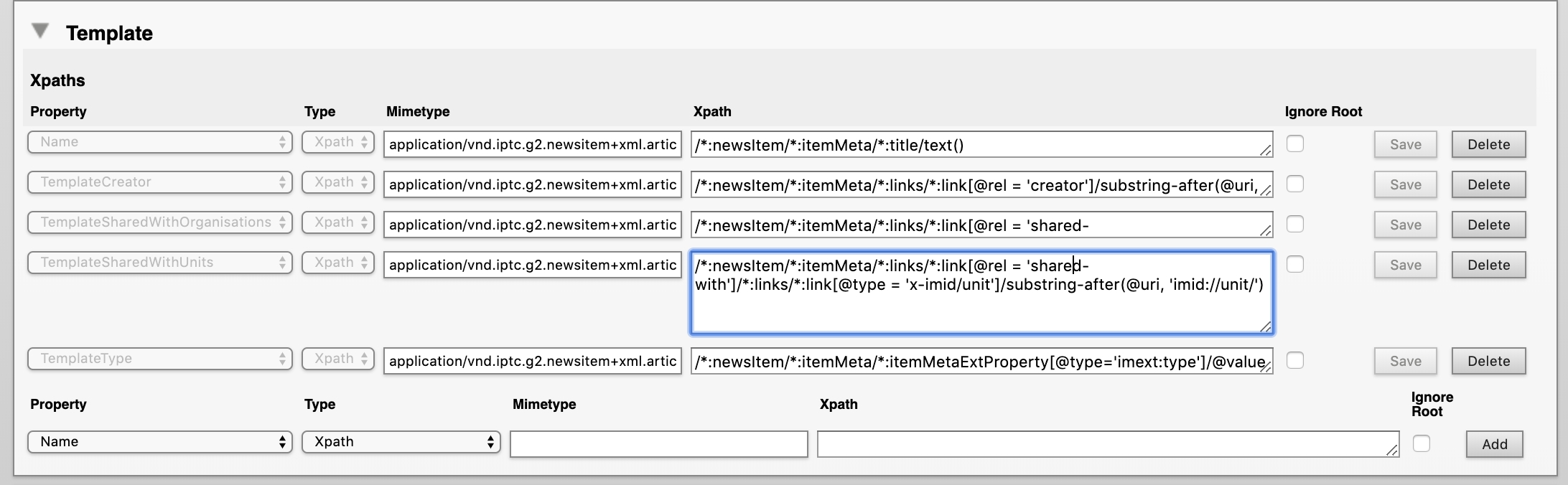Open the TemplateCreator property dropdown
This screenshot has height=485, width=1568.
[159, 182]
